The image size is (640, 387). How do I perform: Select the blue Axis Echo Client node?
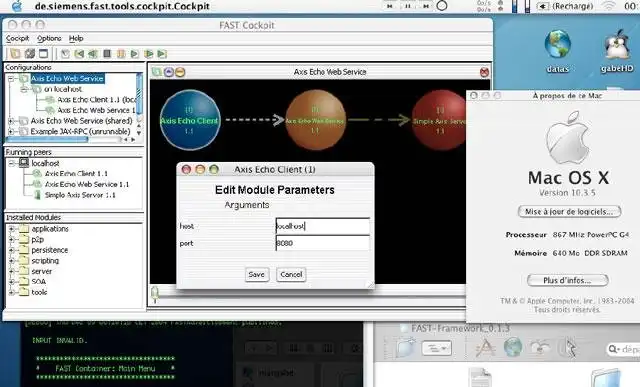coord(190,120)
